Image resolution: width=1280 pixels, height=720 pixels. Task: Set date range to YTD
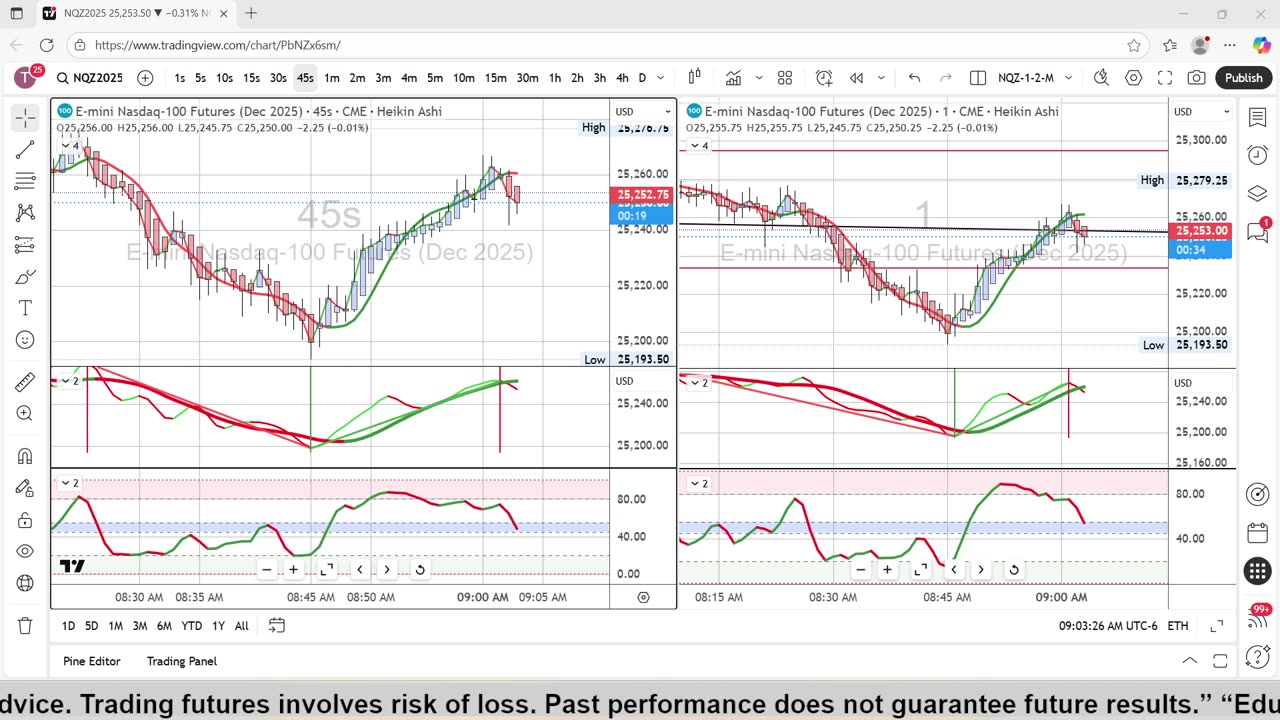(x=191, y=626)
